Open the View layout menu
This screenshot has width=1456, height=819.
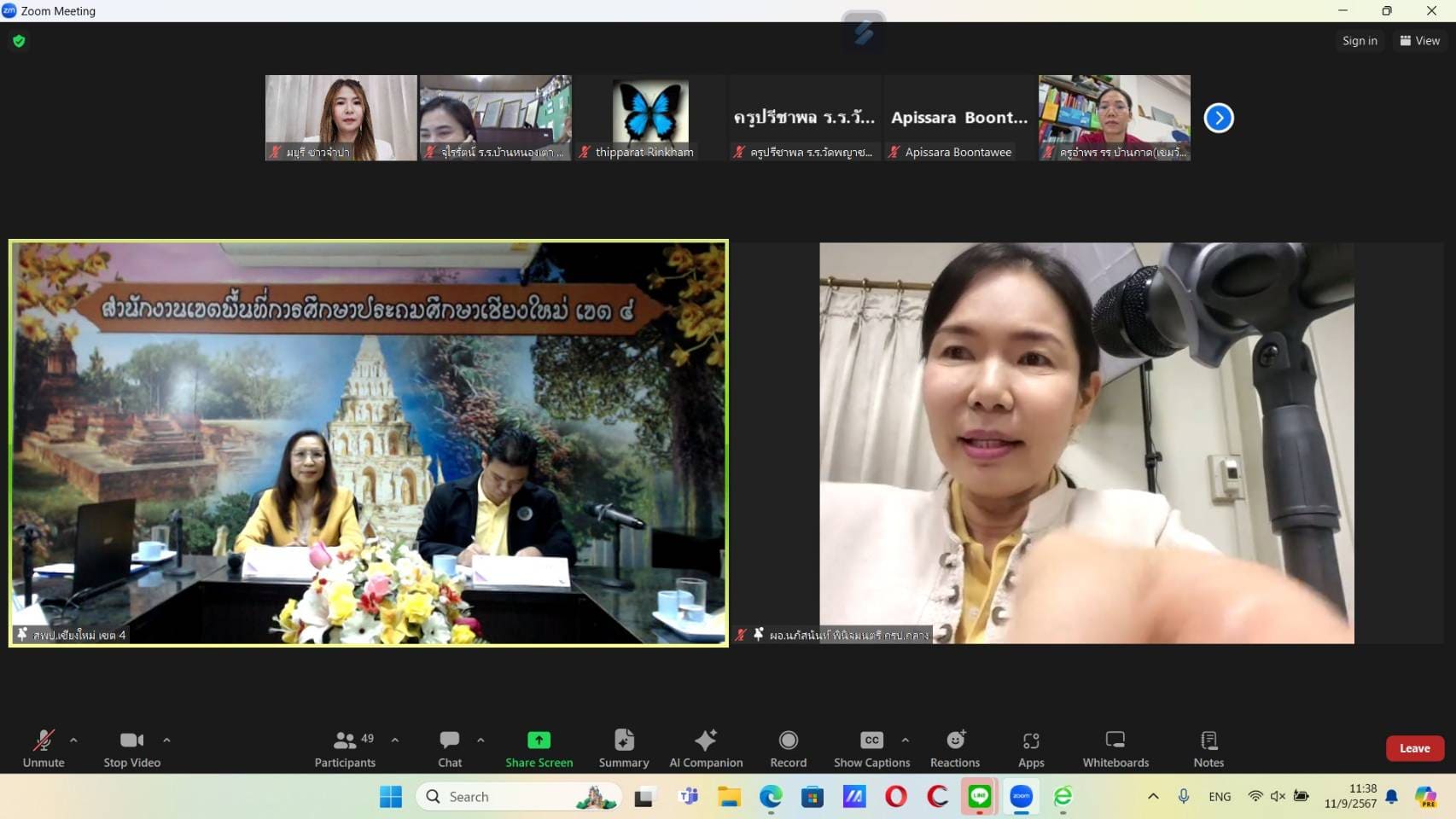pos(1420,41)
